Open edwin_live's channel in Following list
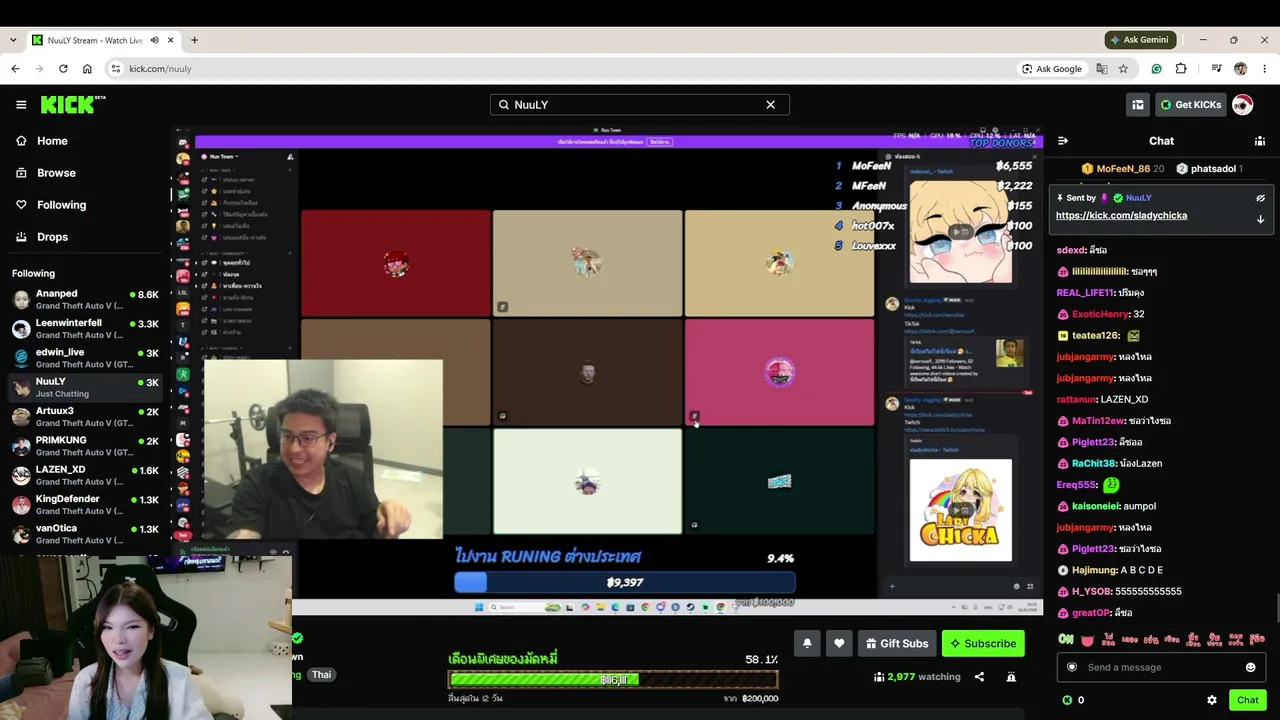The image size is (1280, 720). click(x=85, y=358)
